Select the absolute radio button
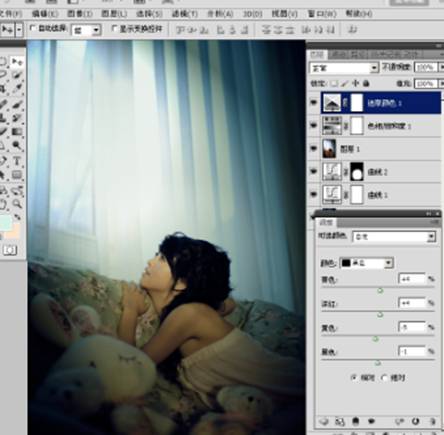444x435 pixels. pos(385,378)
